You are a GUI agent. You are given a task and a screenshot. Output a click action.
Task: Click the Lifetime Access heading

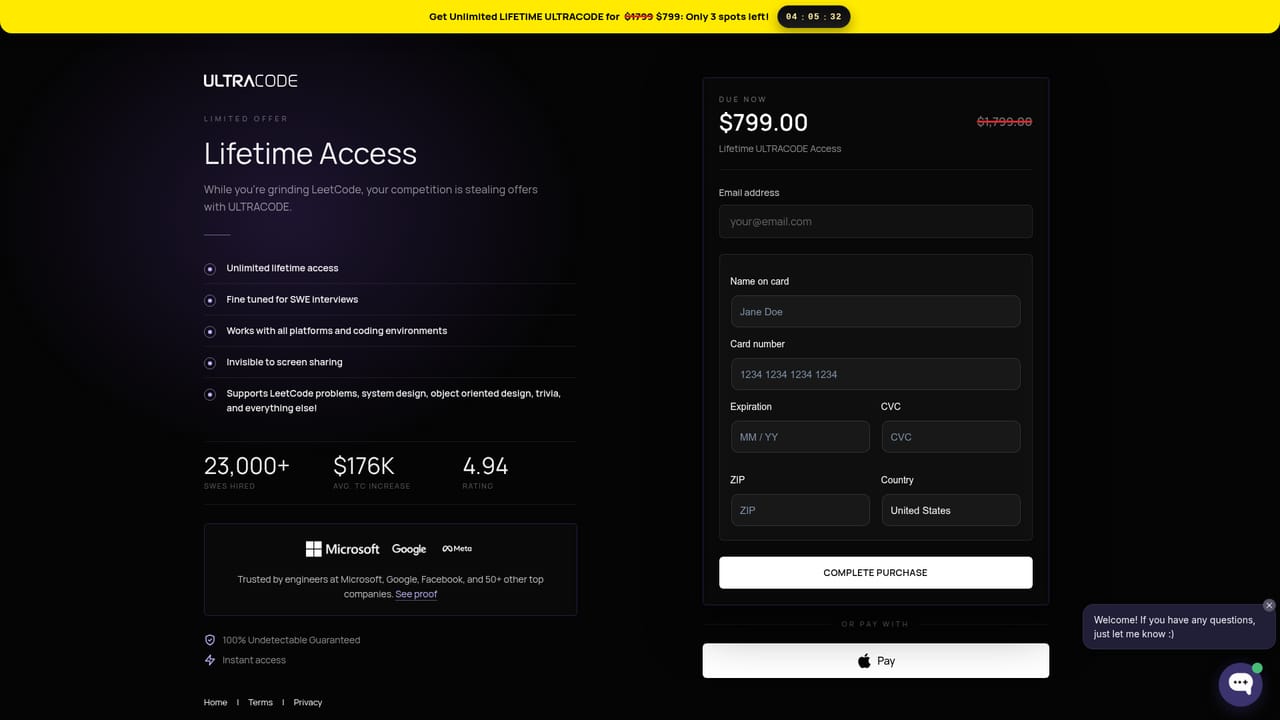(x=310, y=154)
